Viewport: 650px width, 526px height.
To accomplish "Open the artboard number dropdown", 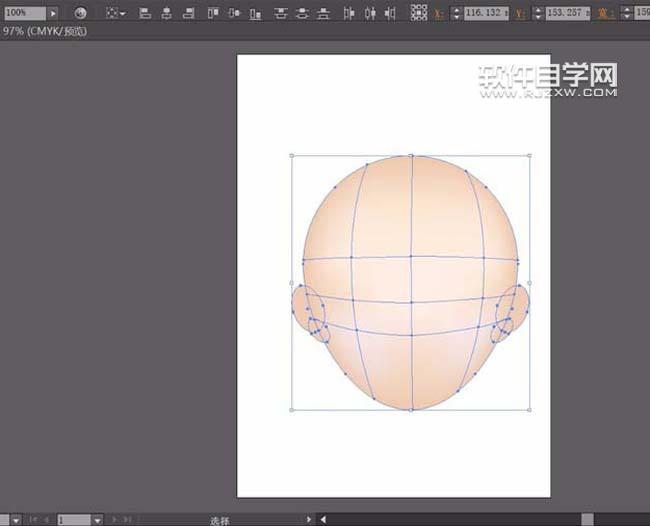I will (97, 520).
